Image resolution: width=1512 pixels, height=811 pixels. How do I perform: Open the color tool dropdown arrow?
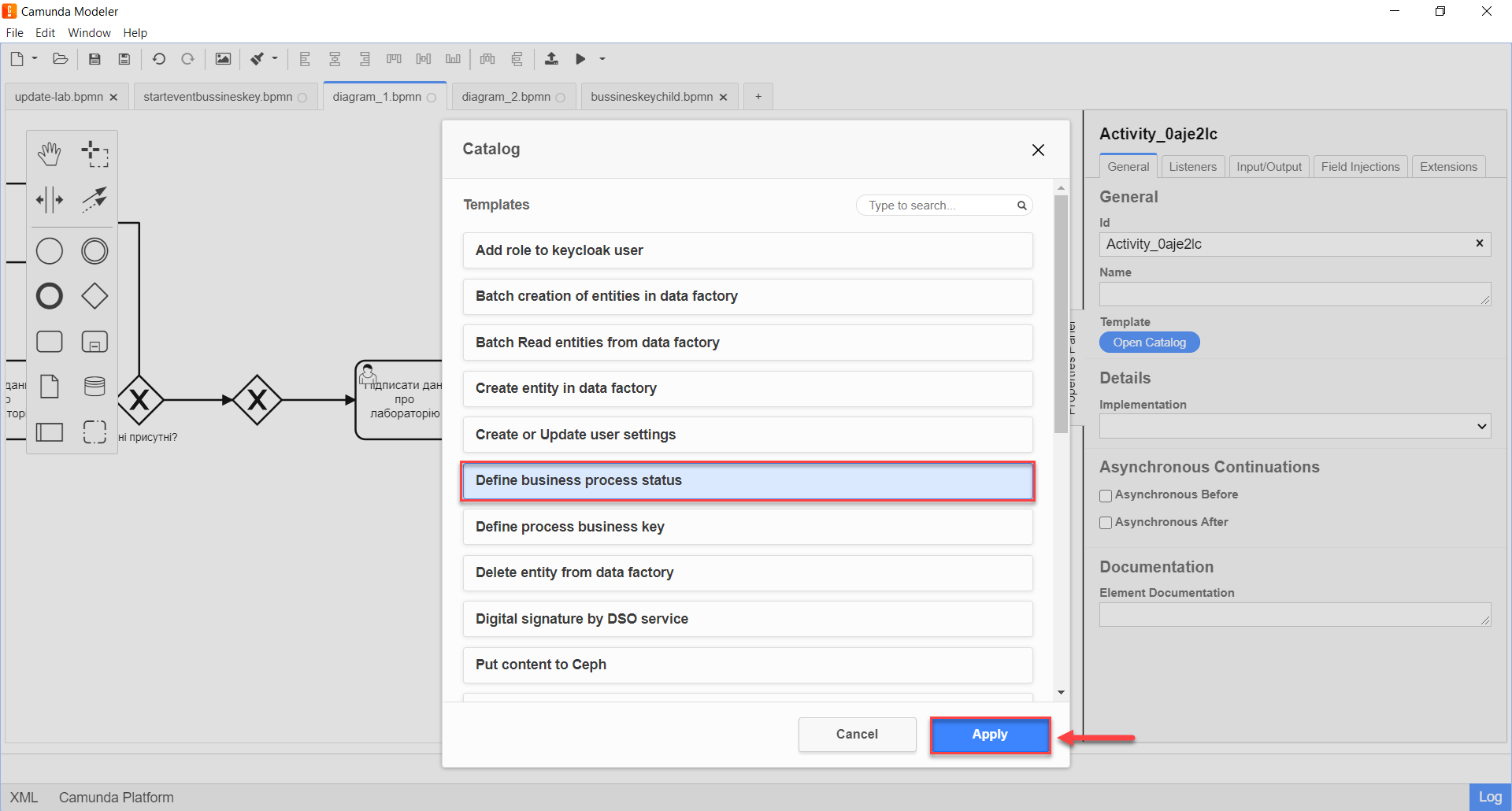[275, 58]
